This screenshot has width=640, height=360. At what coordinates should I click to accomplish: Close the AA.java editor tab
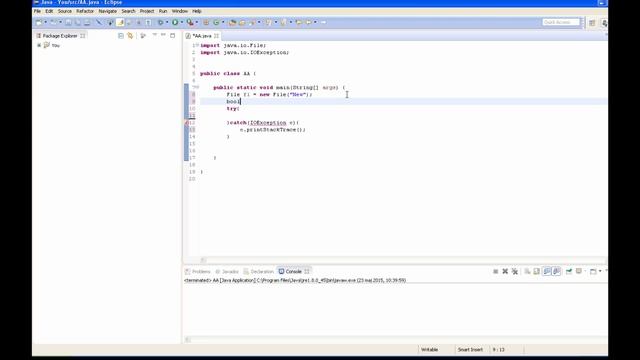tap(216, 36)
